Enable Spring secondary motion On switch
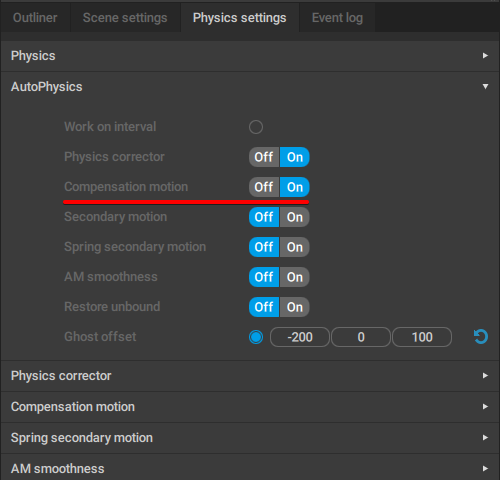Screen dimensions: 500x480 [x=295, y=247]
